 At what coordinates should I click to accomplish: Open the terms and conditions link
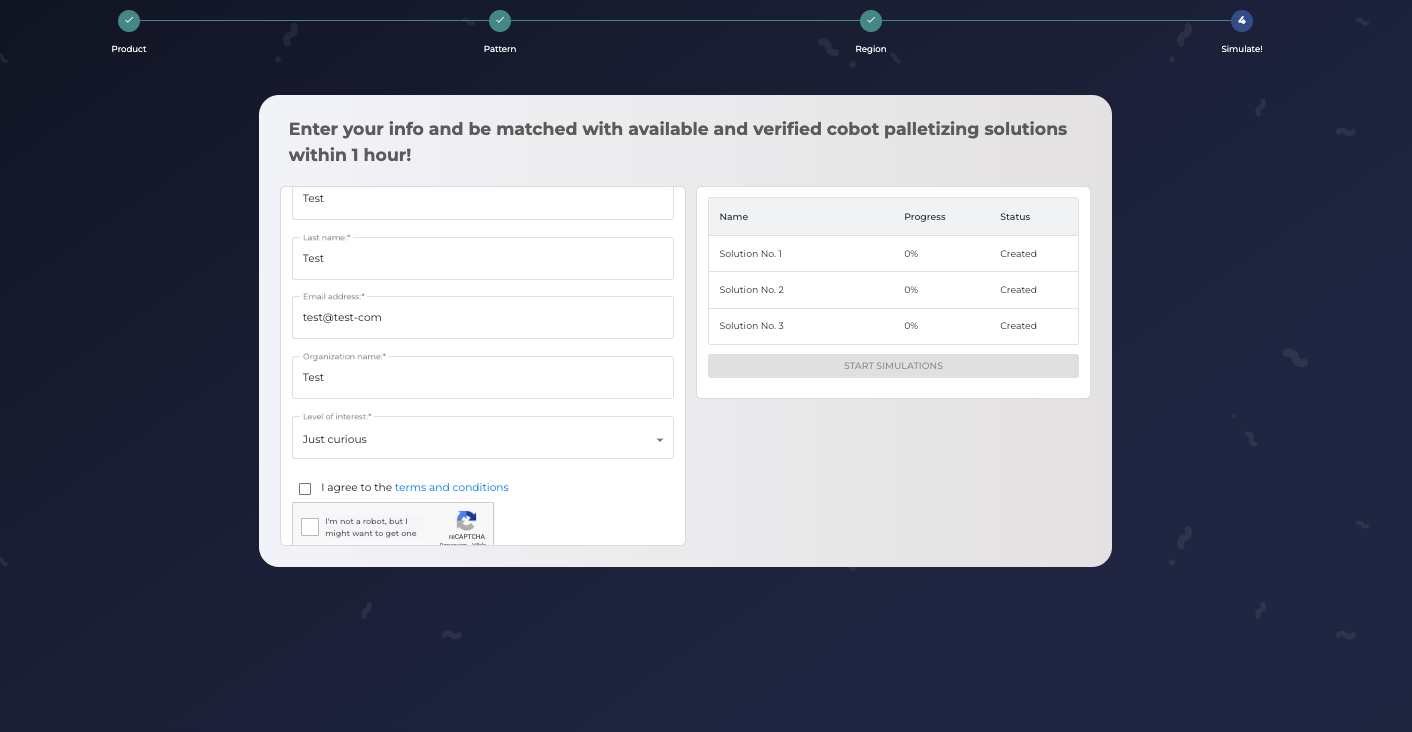click(451, 488)
